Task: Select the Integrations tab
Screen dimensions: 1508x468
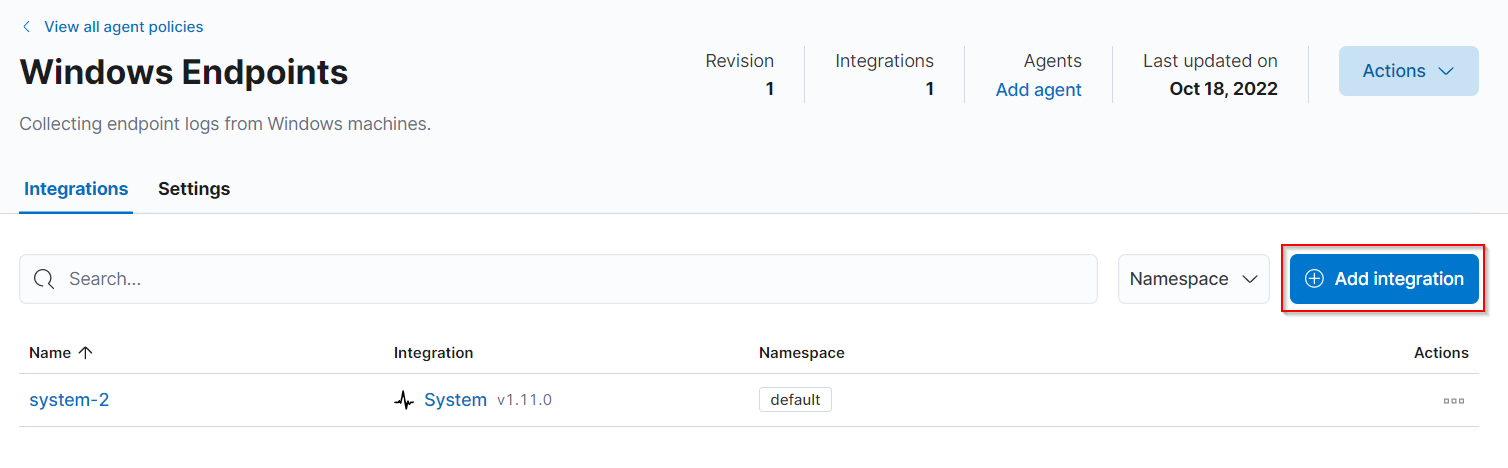Action: tap(76, 189)
